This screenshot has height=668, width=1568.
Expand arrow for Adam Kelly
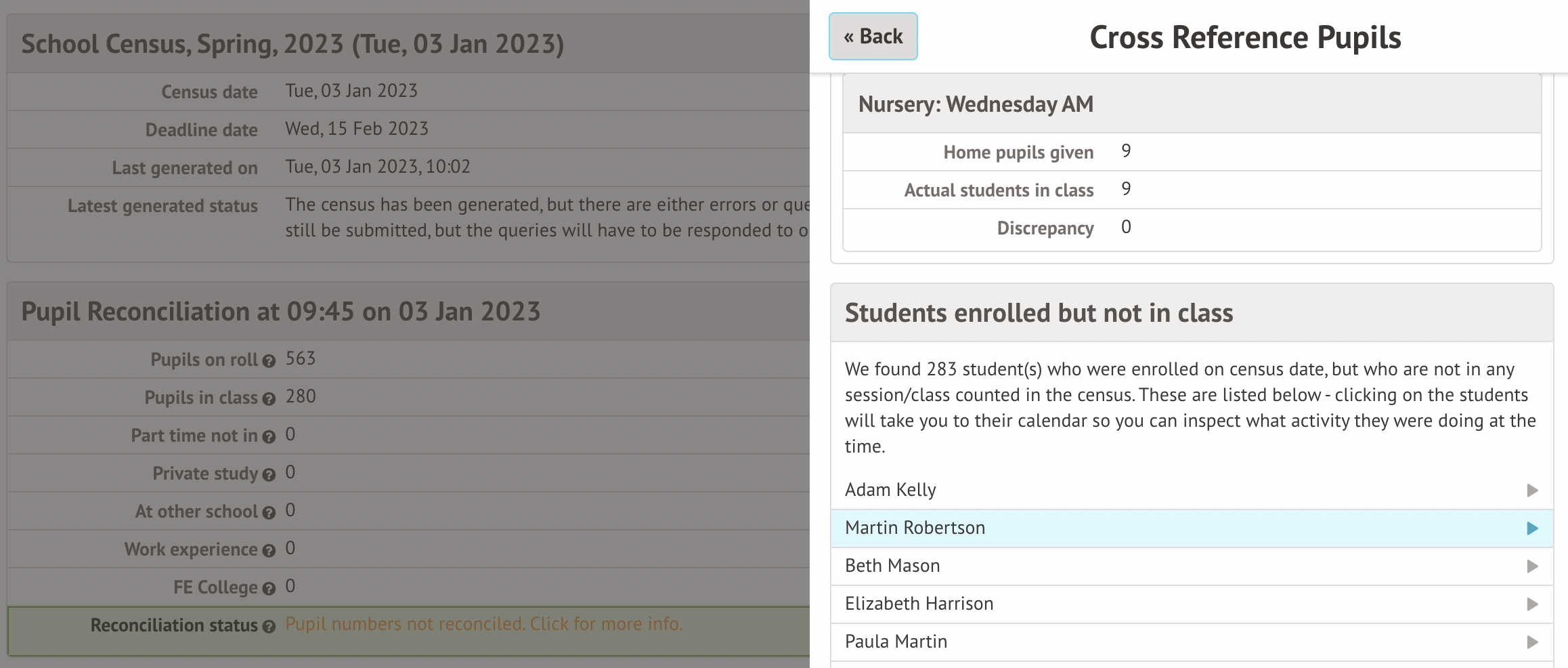point(1532,490)
